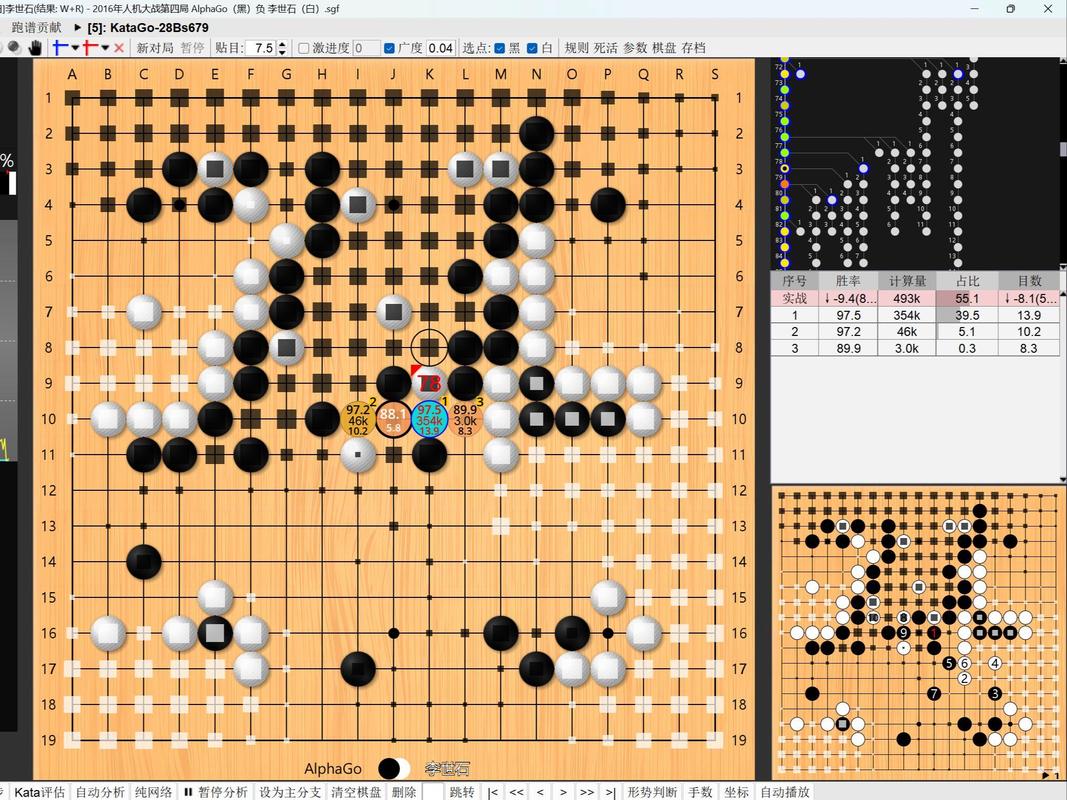Image resolution: width=1067 pixels, height=800 pixels.
Task: Select candidate move 89.9 on board
Action: tap(465, 419)
